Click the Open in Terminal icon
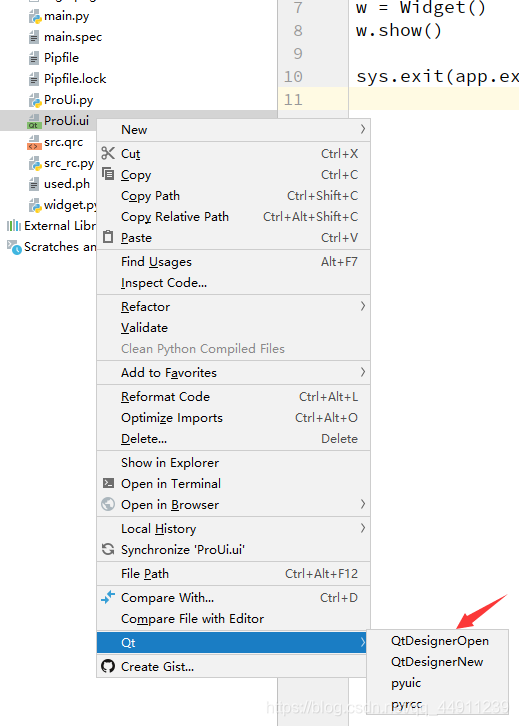 click(108, 483)
